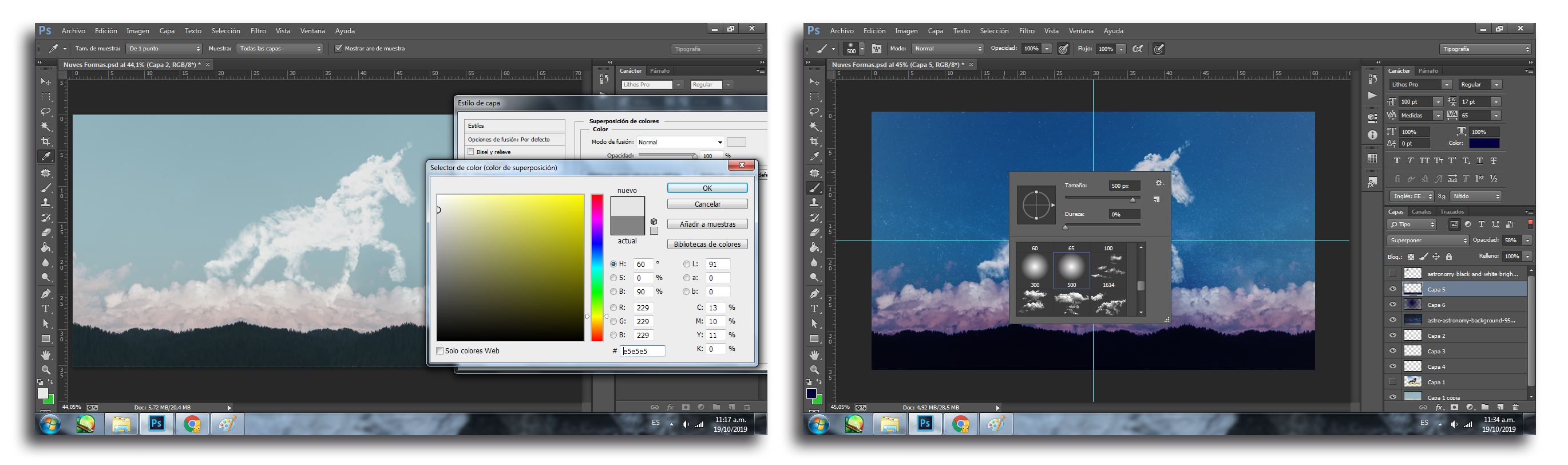Screen dimensions: 1568x465
Task: Pick the Rectangle shape tool in left window
Action: click(x=46, y=339)
